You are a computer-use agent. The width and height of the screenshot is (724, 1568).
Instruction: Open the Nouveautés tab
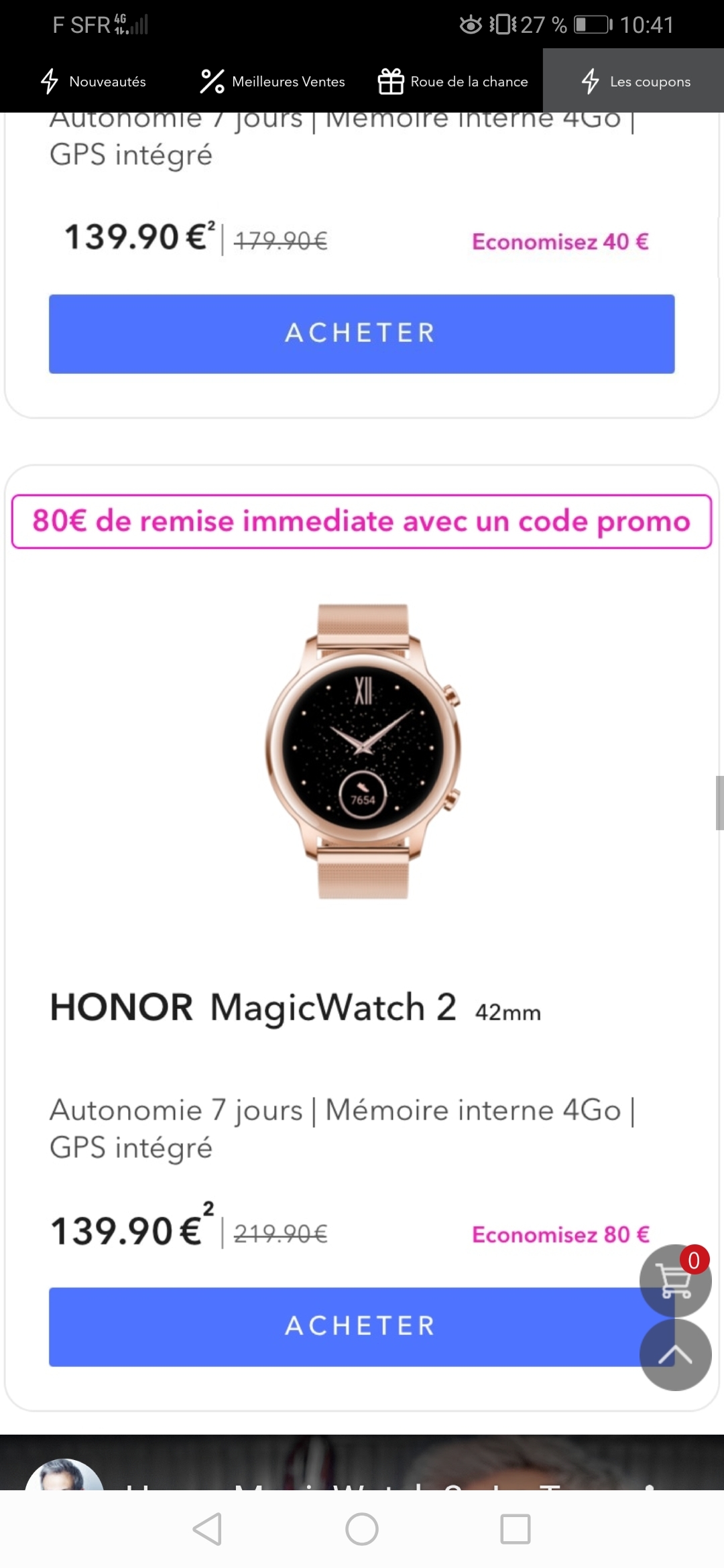point(93,81)
